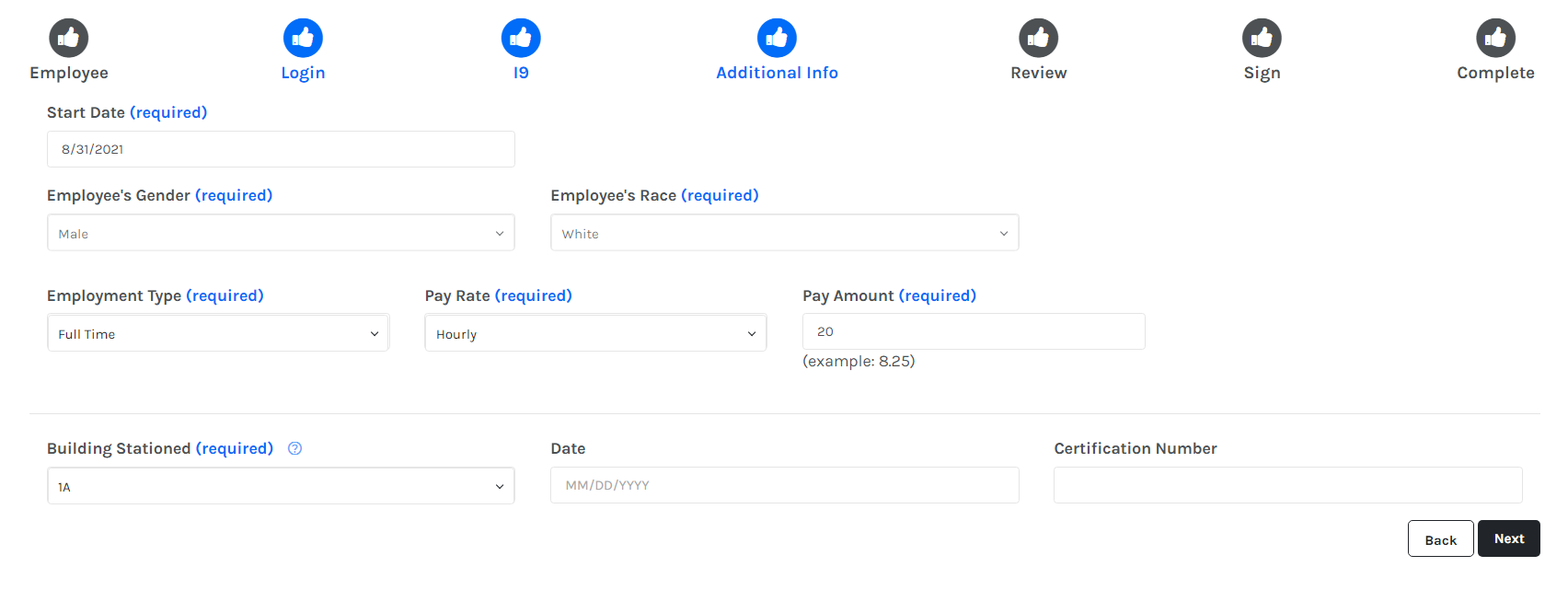Select the Additional Info step label

(777, 73)
